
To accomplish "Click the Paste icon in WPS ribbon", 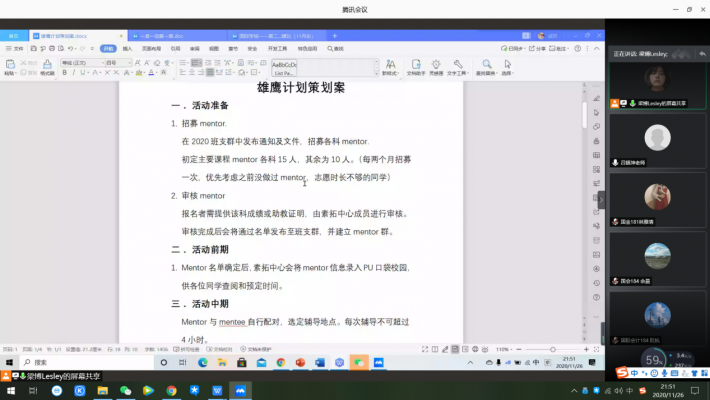I will (10, 66).
